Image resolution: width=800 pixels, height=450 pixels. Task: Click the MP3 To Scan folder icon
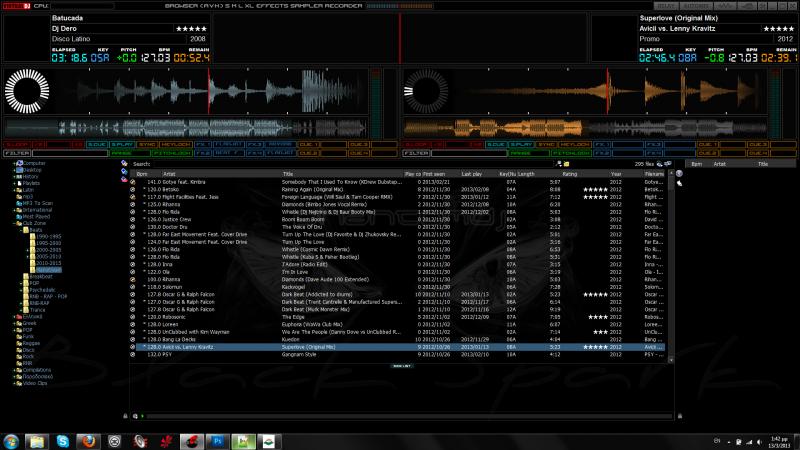pos(19,203)
